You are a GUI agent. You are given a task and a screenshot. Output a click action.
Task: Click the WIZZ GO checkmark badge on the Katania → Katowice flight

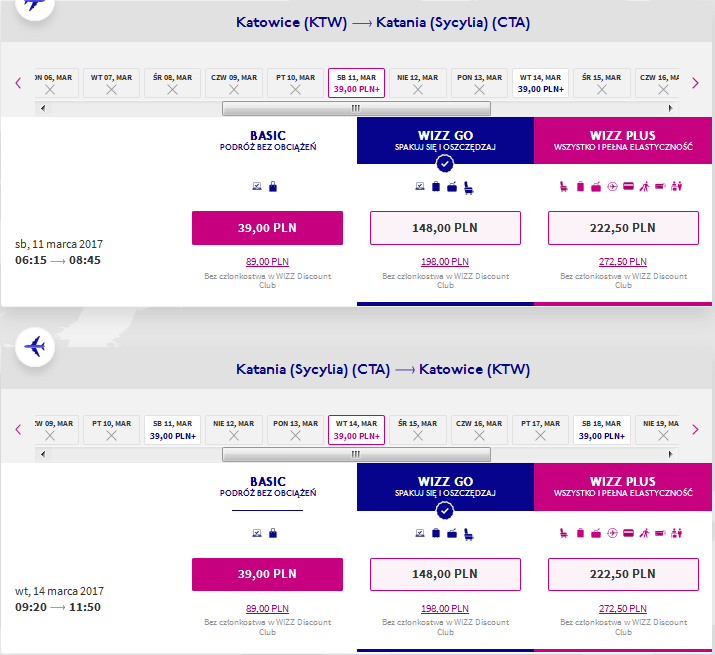[445, 510]
